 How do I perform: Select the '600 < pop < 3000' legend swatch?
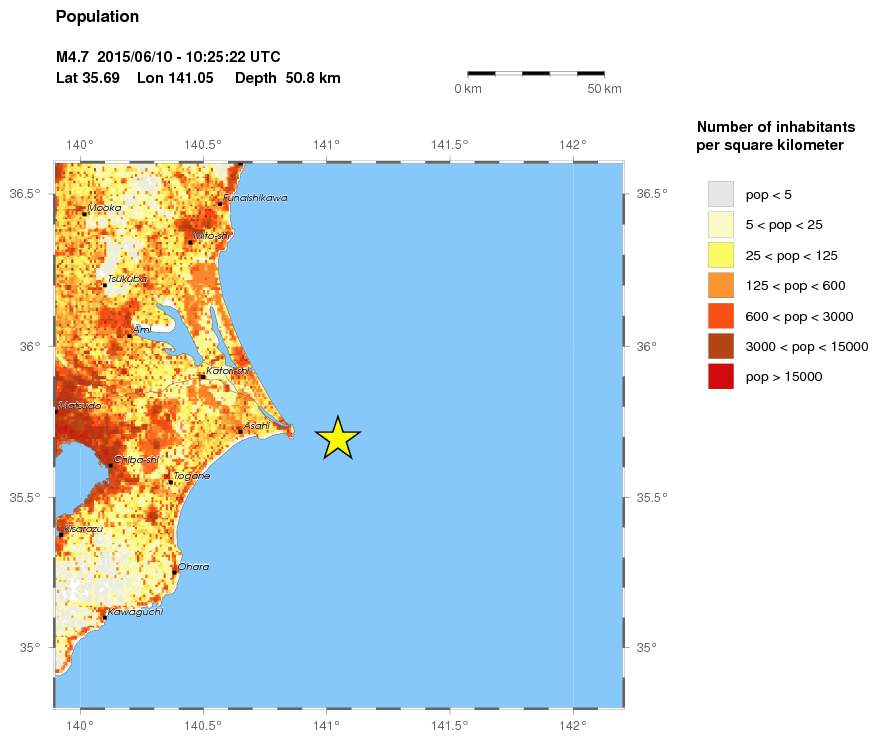(x=720, y=316)
